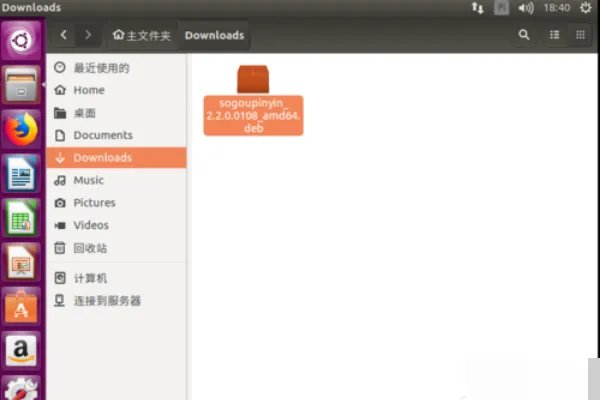Open LibreOffice Calc from the launcher

click(21, 218)
